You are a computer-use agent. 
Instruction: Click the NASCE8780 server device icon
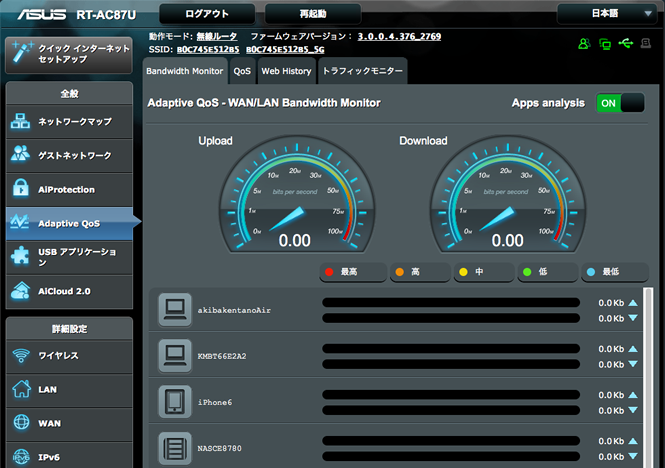coord(175,448)
